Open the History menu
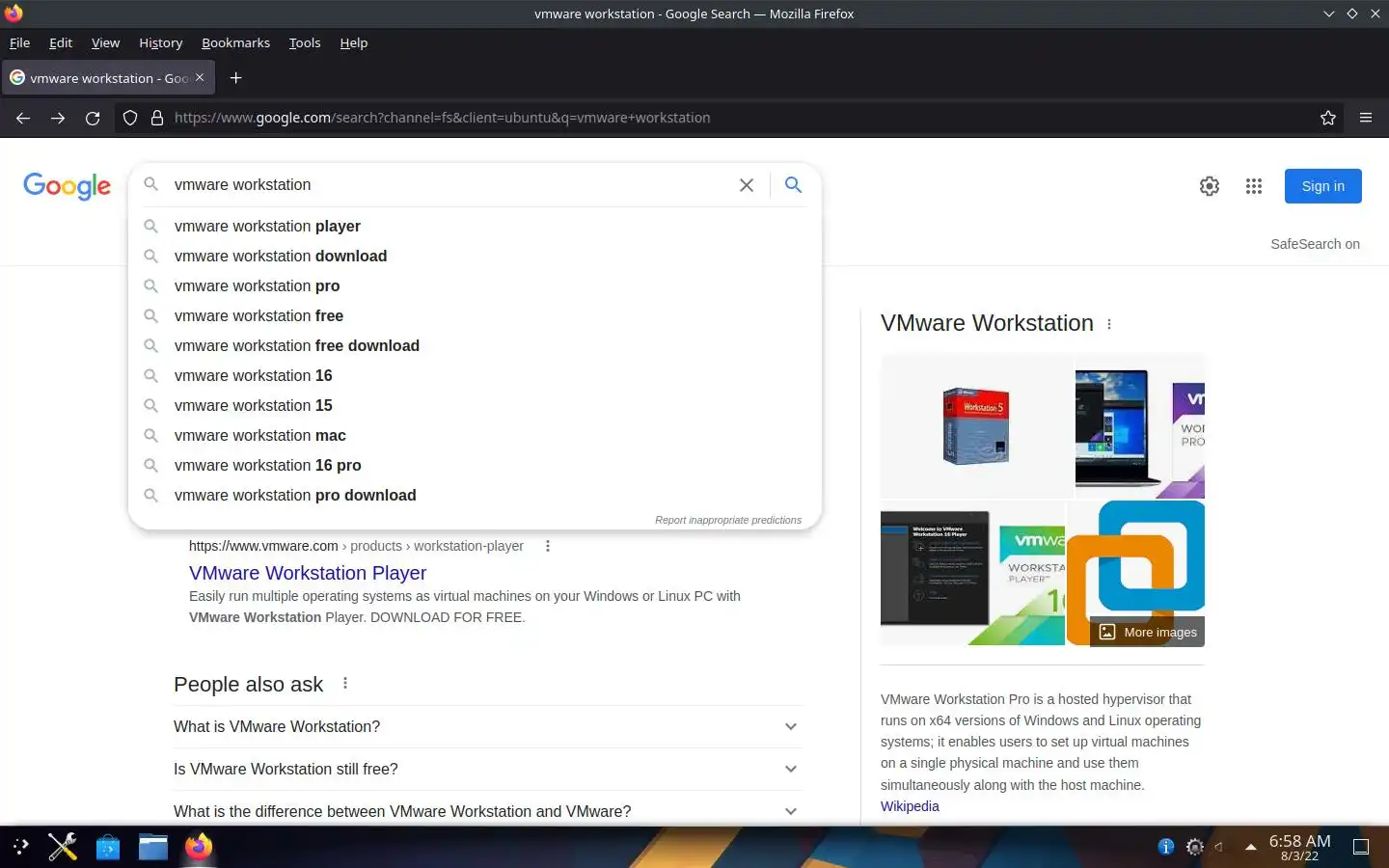This screenshot has width=1389, height=868. pyautogui.click(x=160, y=42)
